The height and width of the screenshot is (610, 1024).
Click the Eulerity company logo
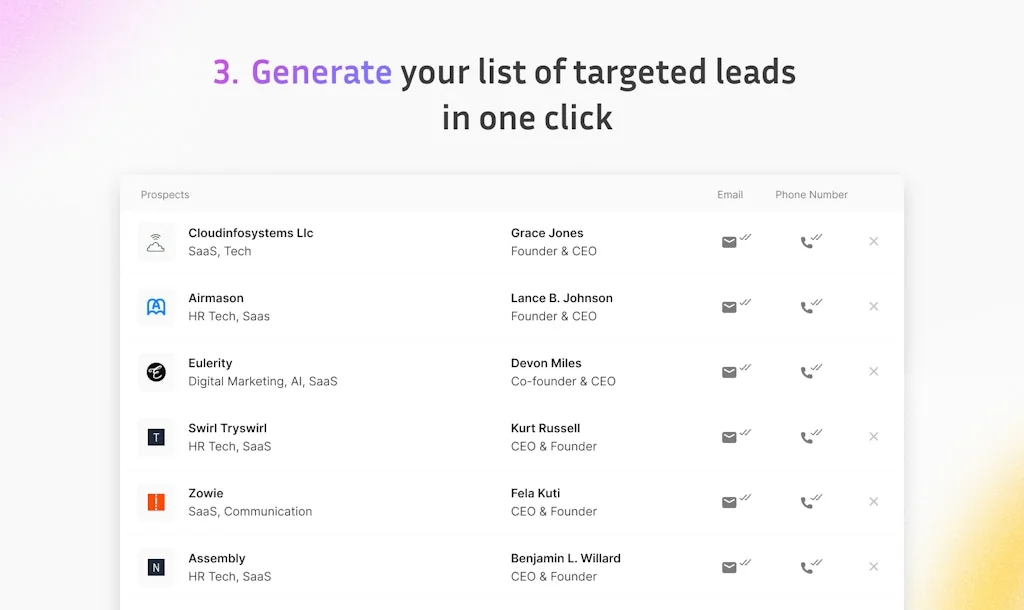coord(156,372)
